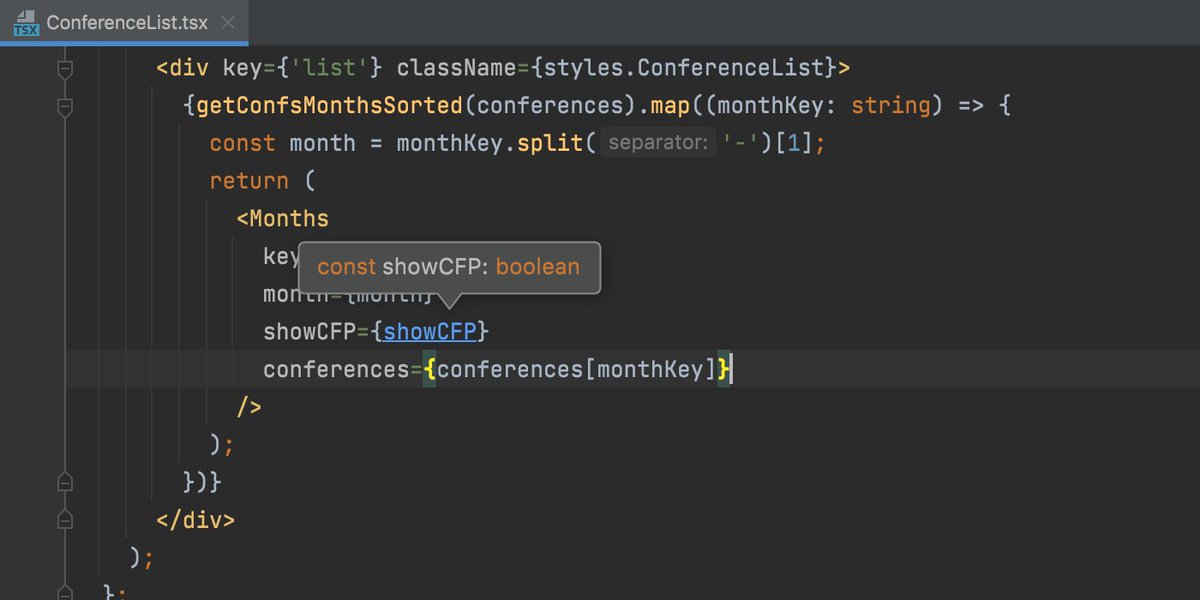Image resolution: width=1200 pixels, height=600 pixels.
Task: Collapse the fold marker on the div key='list' line
Action: click(65, 69)
